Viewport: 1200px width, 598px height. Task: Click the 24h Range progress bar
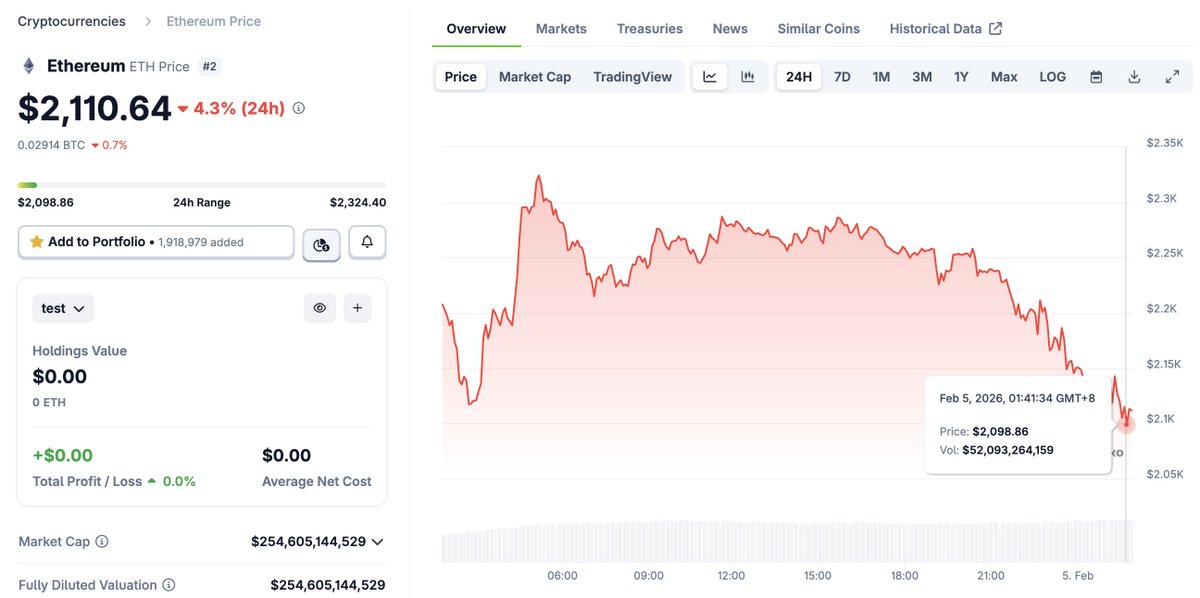202,185
